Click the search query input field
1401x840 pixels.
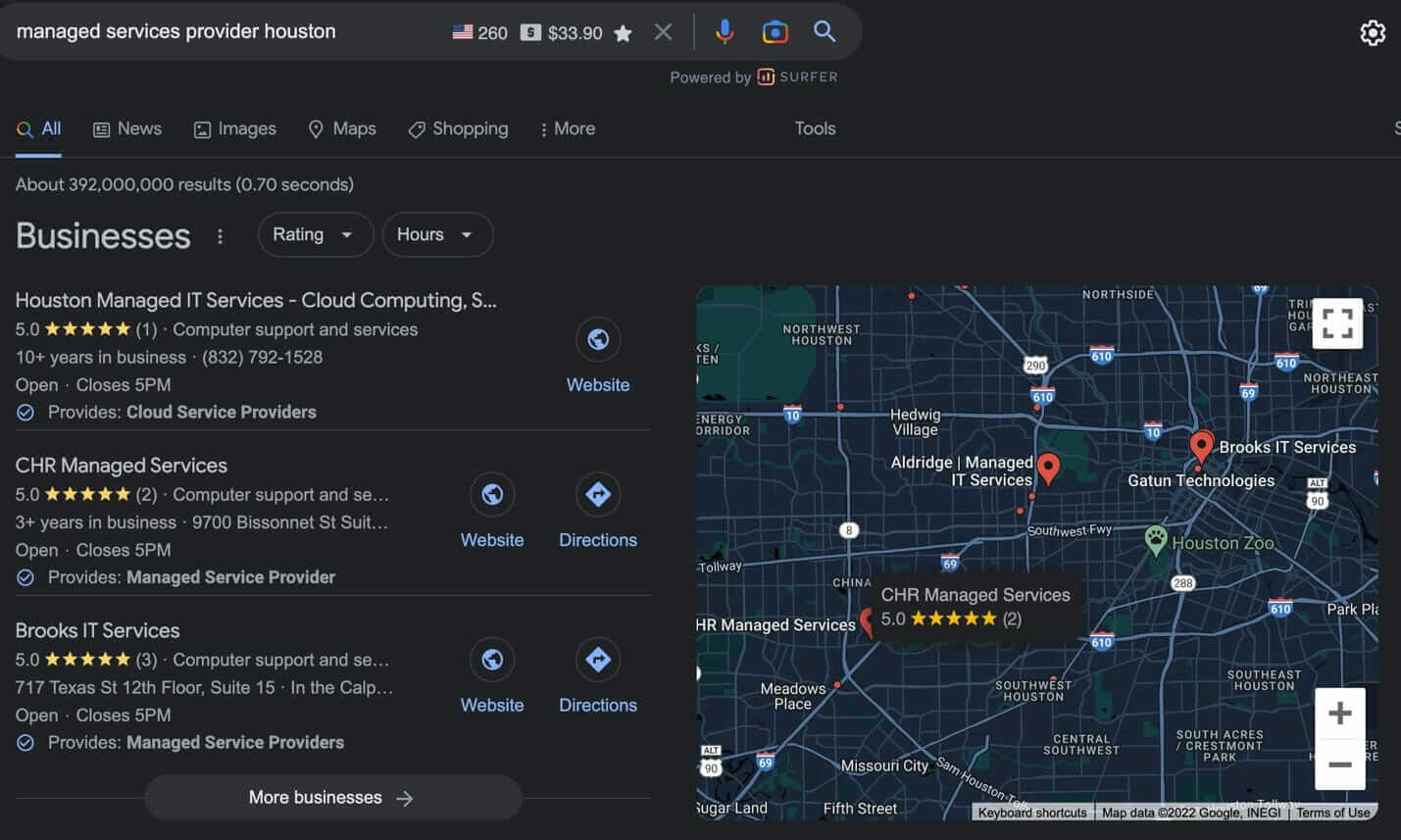225,31
